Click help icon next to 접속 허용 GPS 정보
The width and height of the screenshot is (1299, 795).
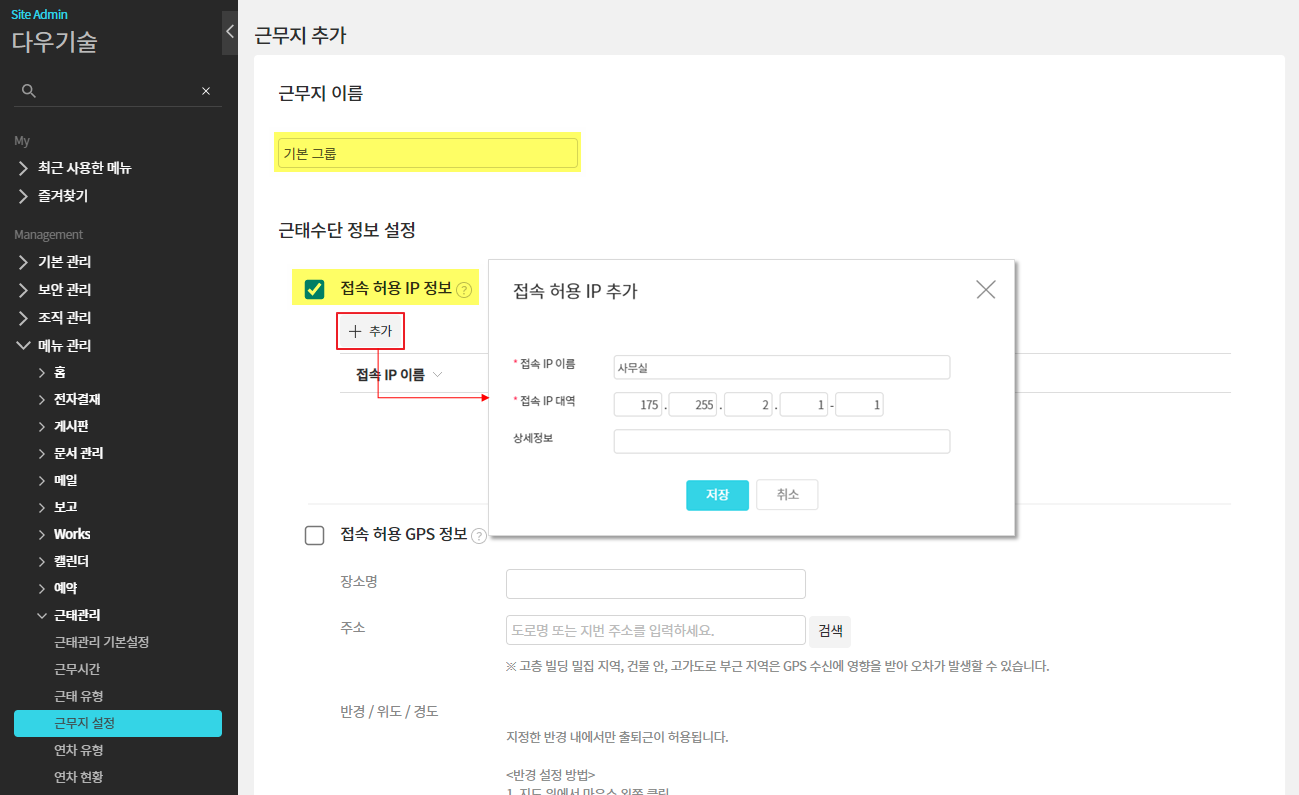click(x=479, y=536)
